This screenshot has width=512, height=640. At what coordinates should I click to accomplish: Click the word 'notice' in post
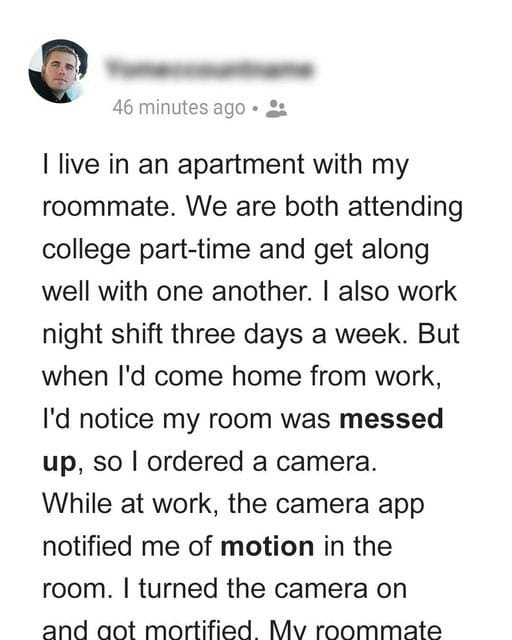[x=116, y=419]
